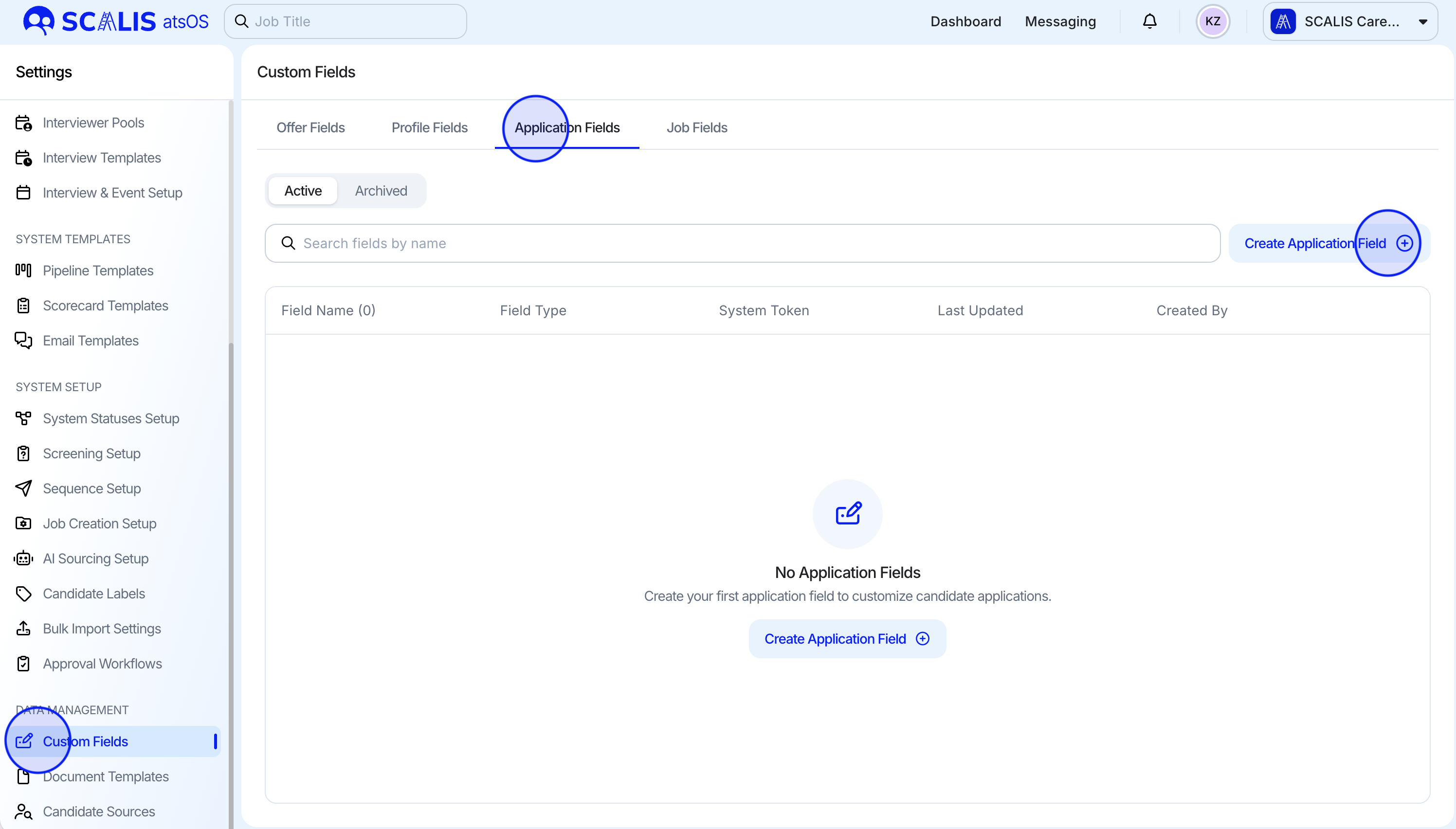1456x829 pixels.
Task: Open the Profile Fields tab
Action: 429,127
